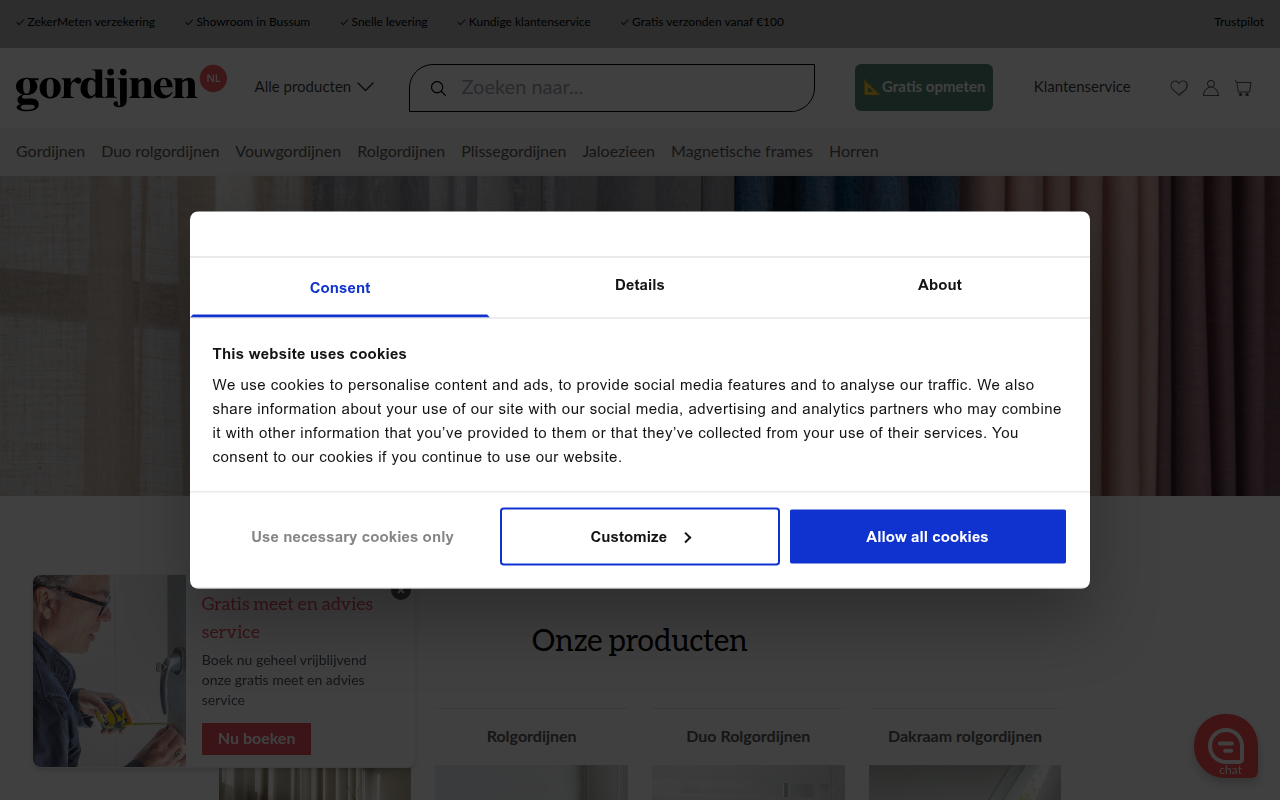Viewport: 1280px width, 800px height.
Task: Open the chat bubble widget
Action: tap(1226, 746)
